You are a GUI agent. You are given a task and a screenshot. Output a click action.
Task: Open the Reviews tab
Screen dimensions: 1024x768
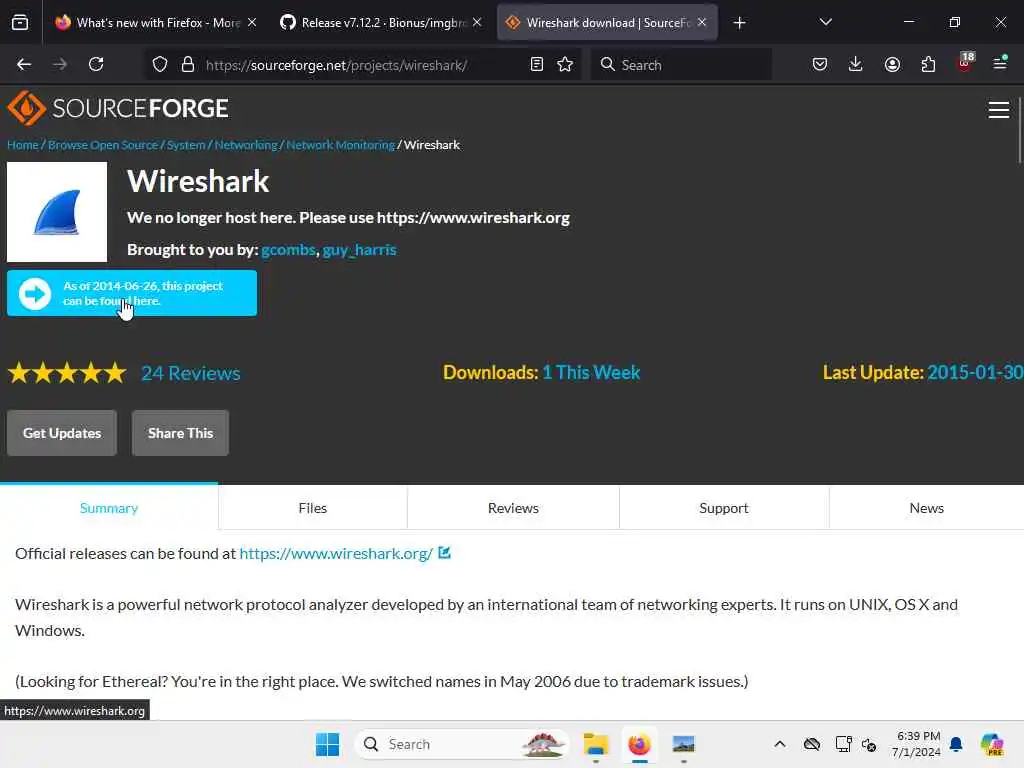[x=513, y=508]
